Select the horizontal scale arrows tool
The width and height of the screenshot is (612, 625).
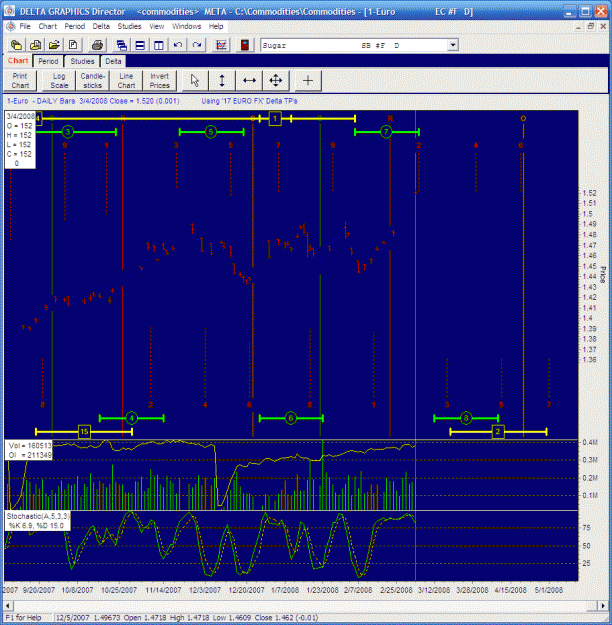click(x=249, y=81)
